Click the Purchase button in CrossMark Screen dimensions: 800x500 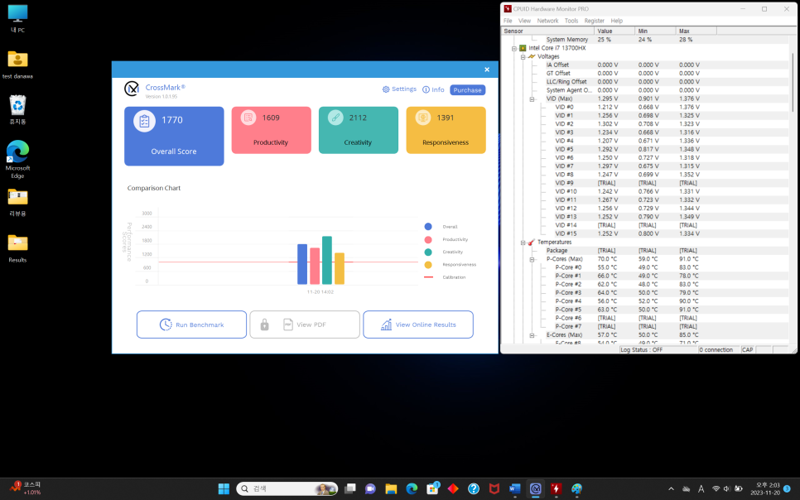pyautogui.click(x=467, y=90)
